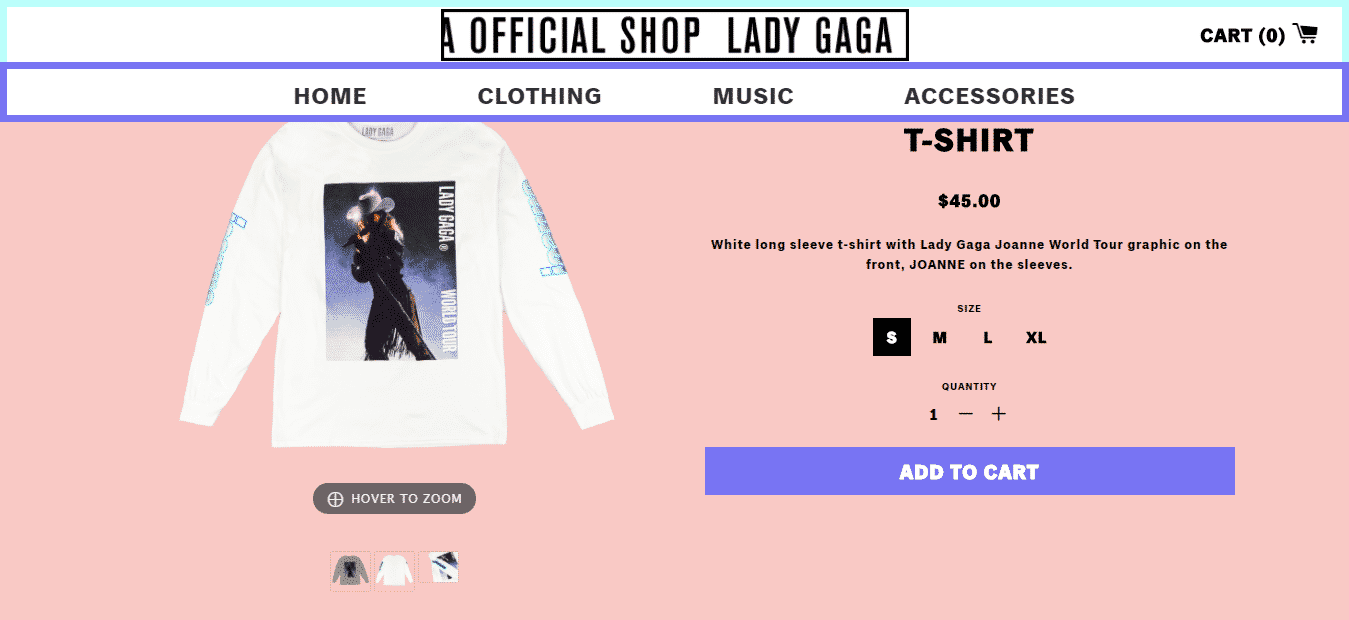
Task: Select the grey shirt thumbnail
Action: coord(350,570)
